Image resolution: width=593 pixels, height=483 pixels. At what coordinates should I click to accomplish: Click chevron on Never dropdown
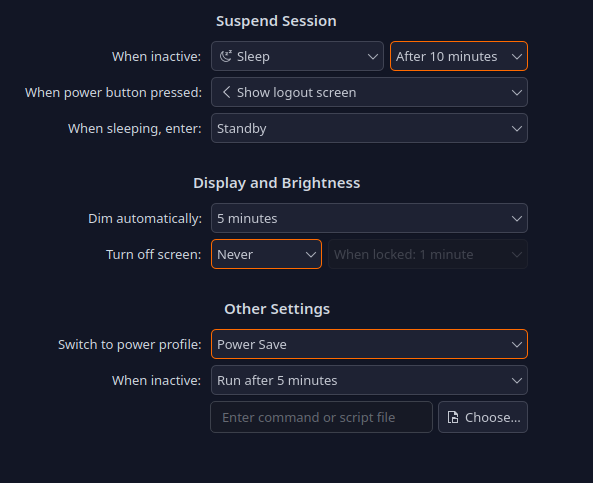[311, 255]
